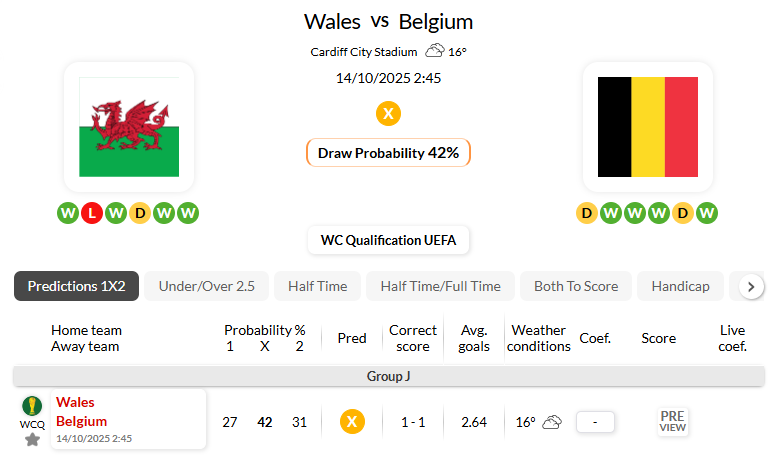The height and width of the screenshot is (458, 768).
Task: Click the weather cloud icon near stadium name
Action: click(435, 51)
